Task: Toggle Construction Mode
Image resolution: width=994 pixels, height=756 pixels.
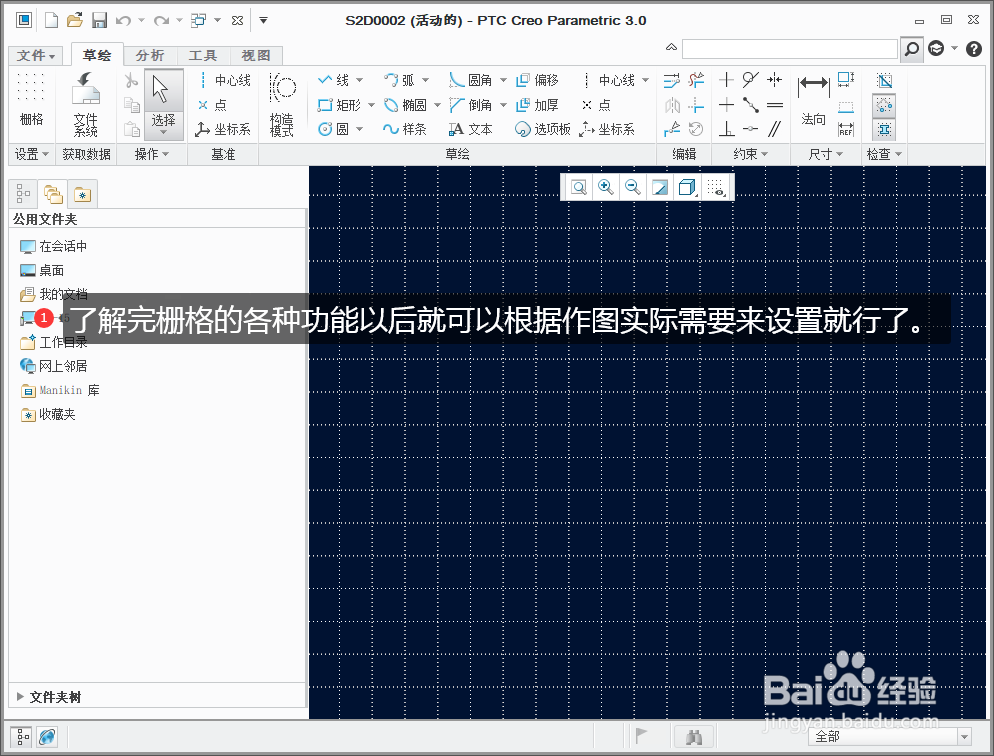Action: (x=282, y=104)
